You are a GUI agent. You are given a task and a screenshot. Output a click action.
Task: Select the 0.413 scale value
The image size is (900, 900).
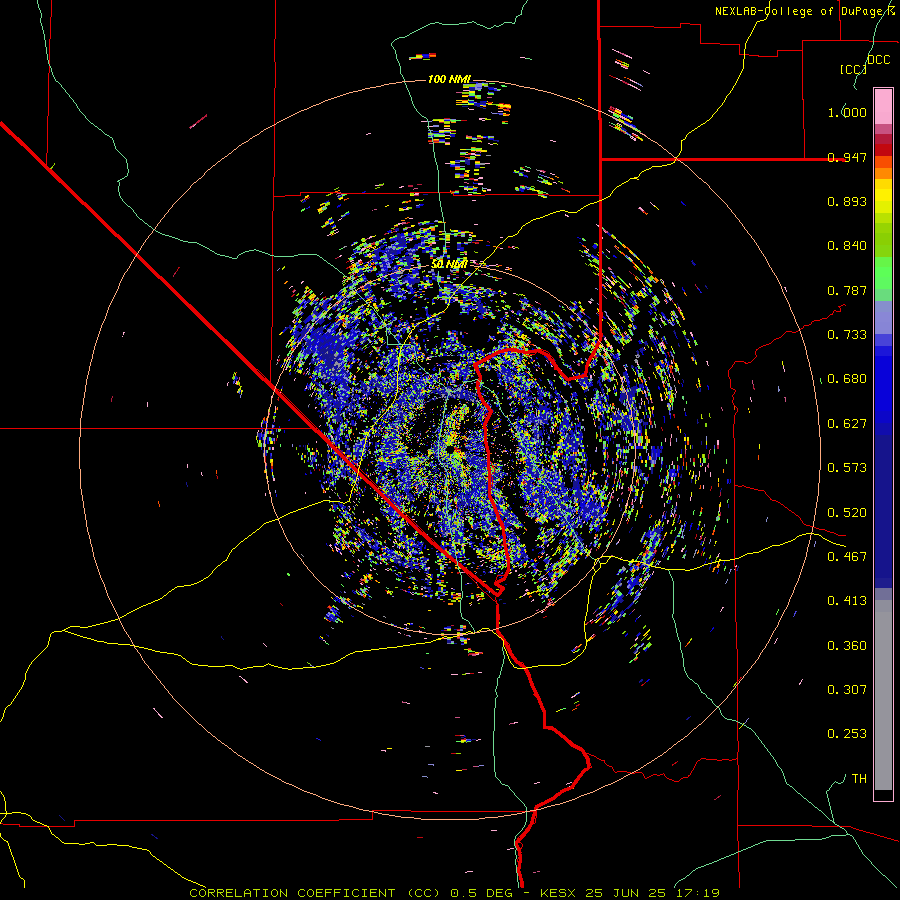[847, 601]
